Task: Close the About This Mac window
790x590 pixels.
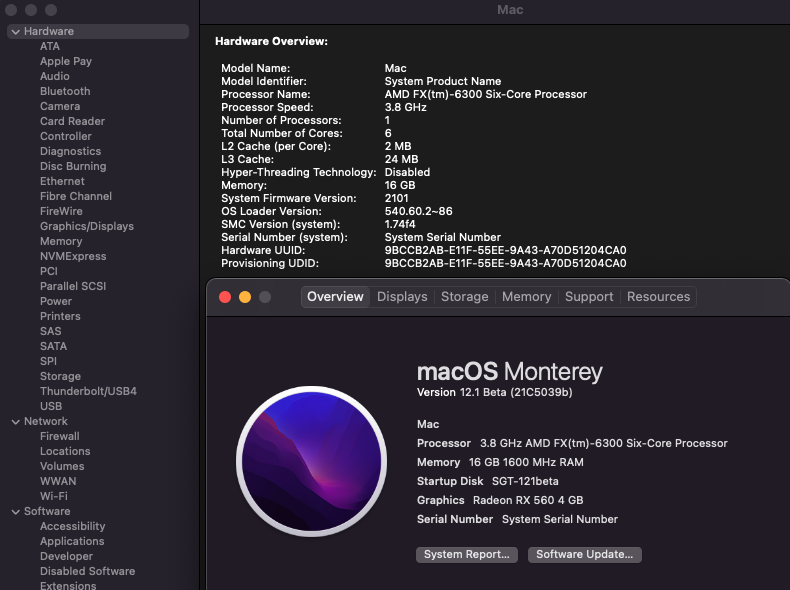Action: point(225,297)
